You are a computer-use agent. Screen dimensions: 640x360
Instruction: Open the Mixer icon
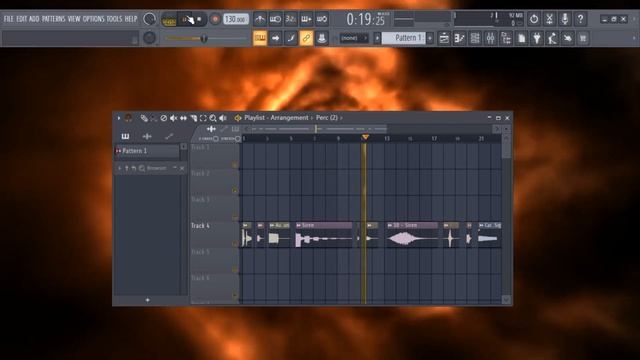pyautogui.click(x=490, y=38)
